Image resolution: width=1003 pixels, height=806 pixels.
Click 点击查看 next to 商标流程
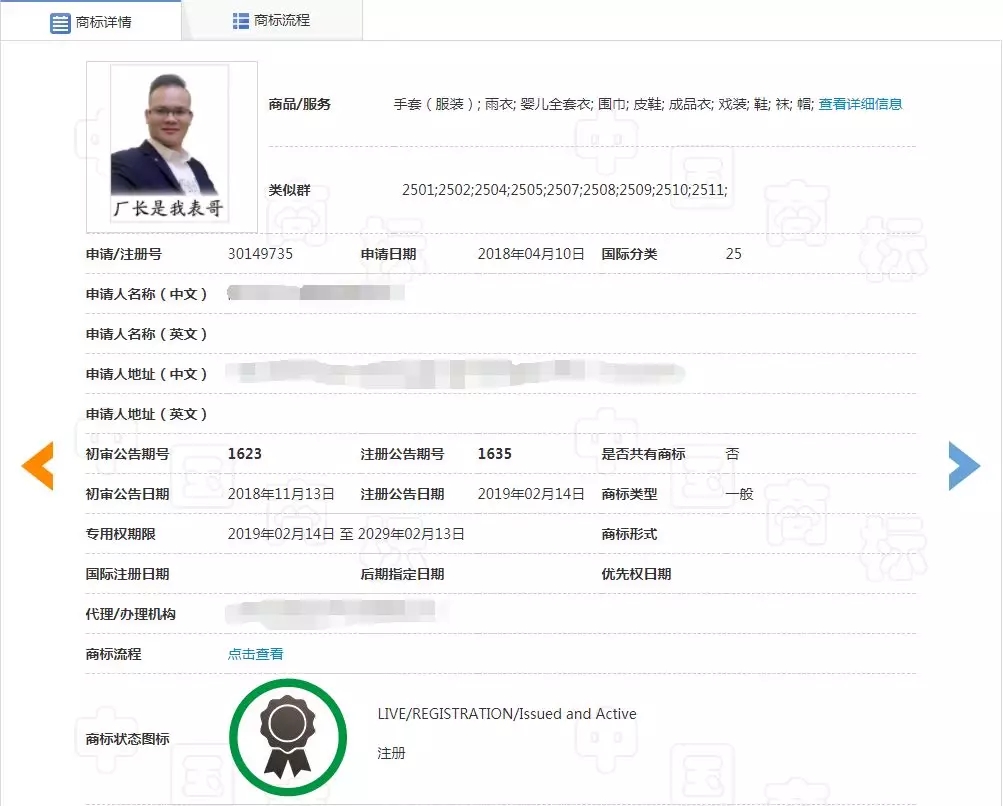click(x=255, y=653)
